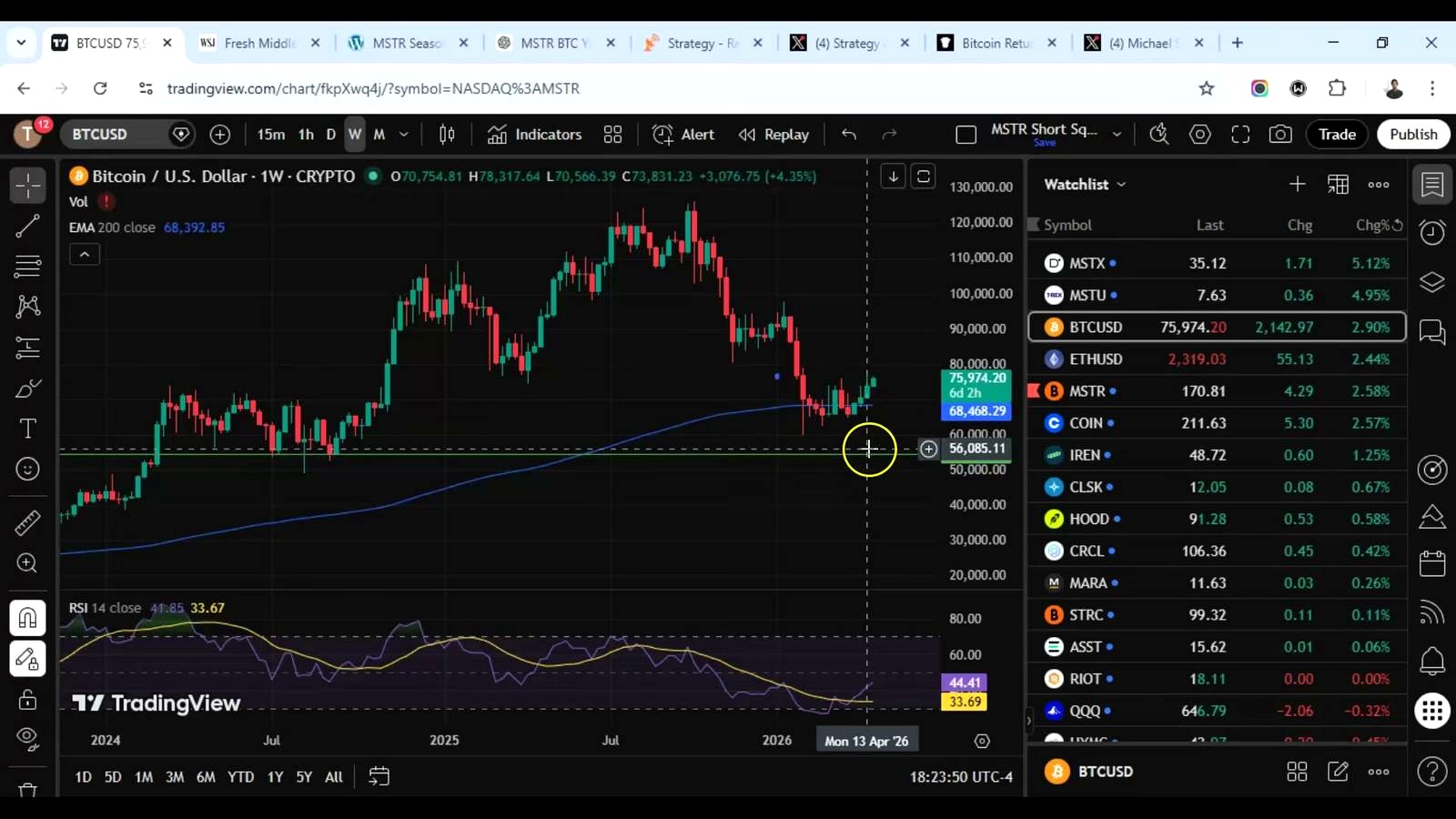1456x819 pixels.
Task: Select COIN row in watchlist
Action: 1217,423
